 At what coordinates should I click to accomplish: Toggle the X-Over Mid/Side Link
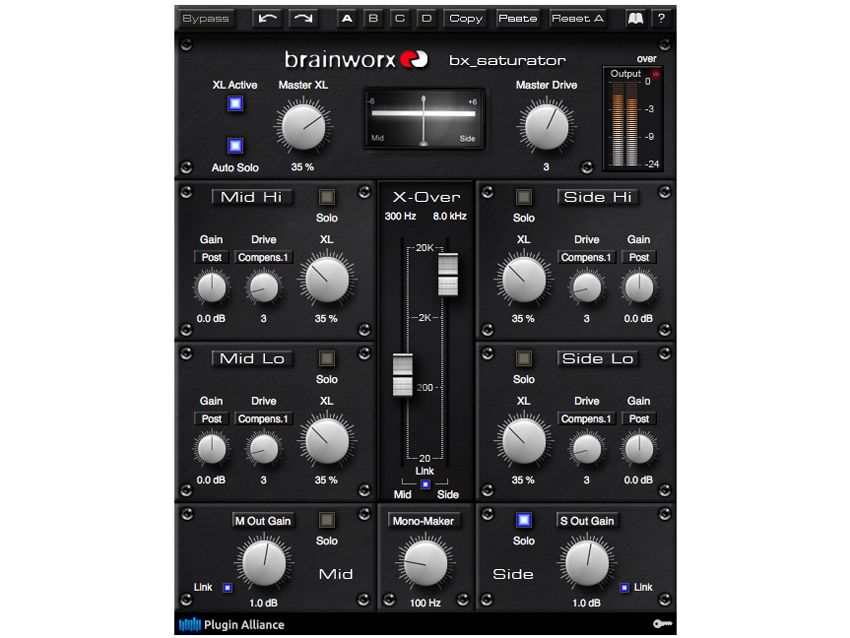point(426,484)
